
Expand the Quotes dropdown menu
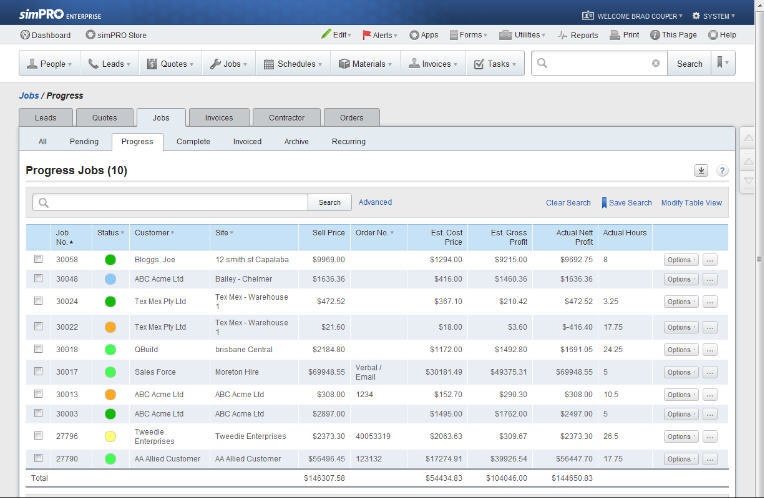click(170, 63)
